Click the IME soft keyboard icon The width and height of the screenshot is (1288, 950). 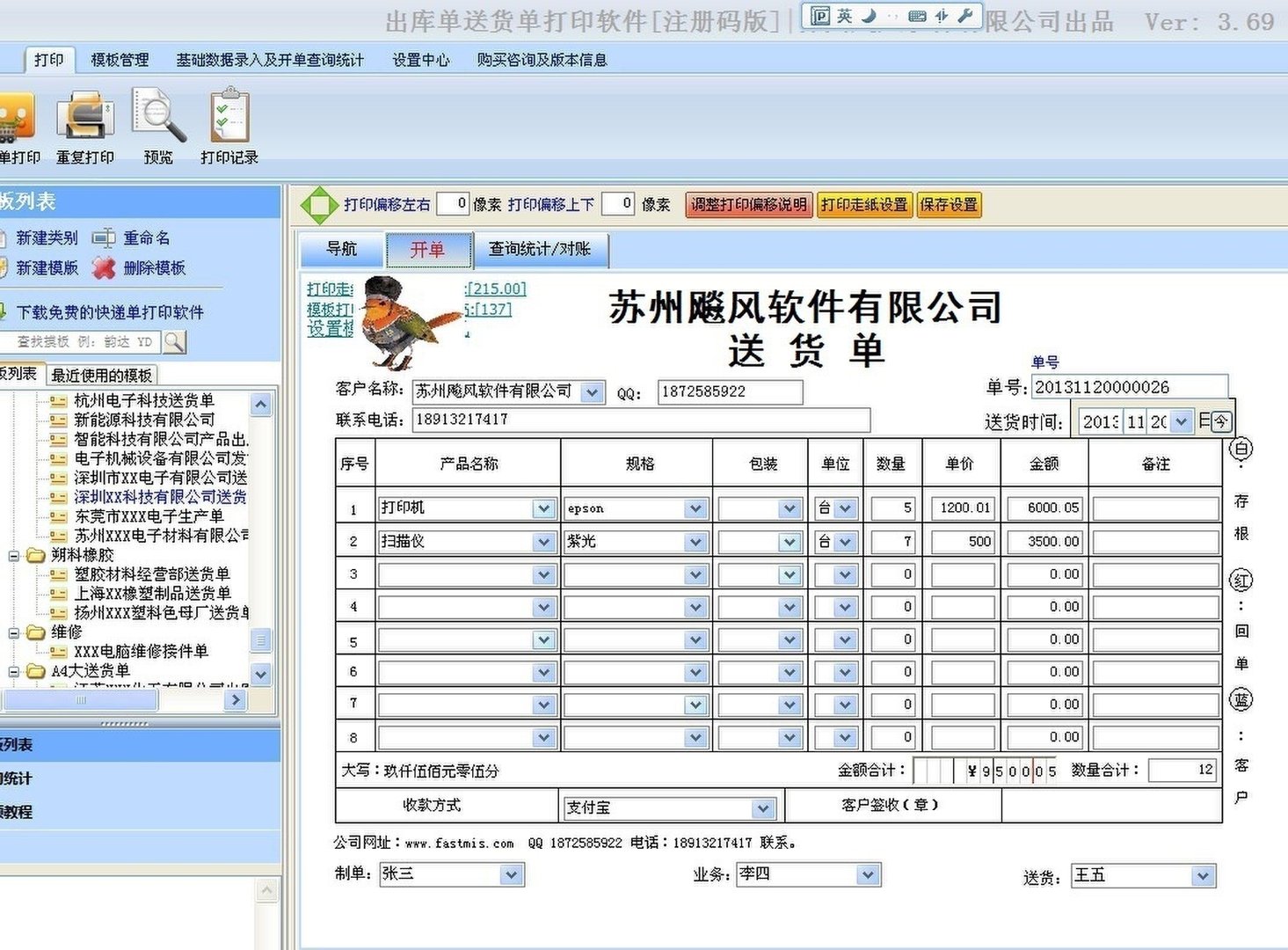[x=917, y=16]
